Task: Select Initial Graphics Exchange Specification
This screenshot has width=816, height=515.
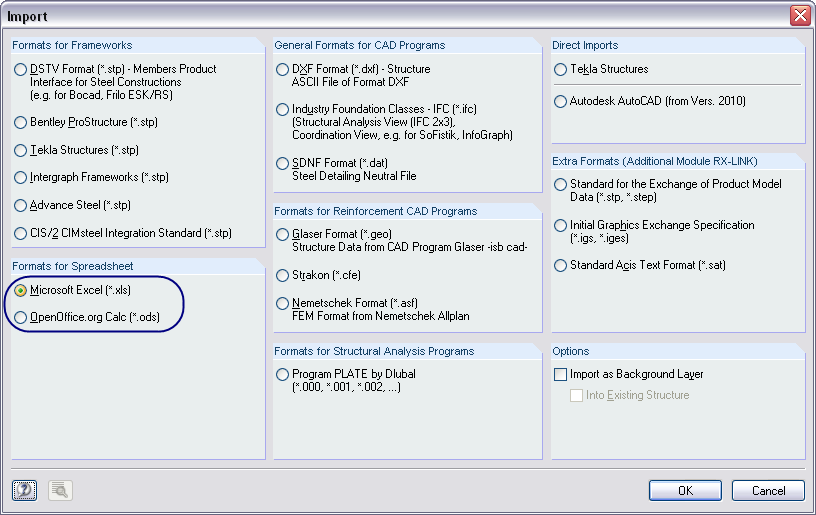Action: click(x=560, y=225)
